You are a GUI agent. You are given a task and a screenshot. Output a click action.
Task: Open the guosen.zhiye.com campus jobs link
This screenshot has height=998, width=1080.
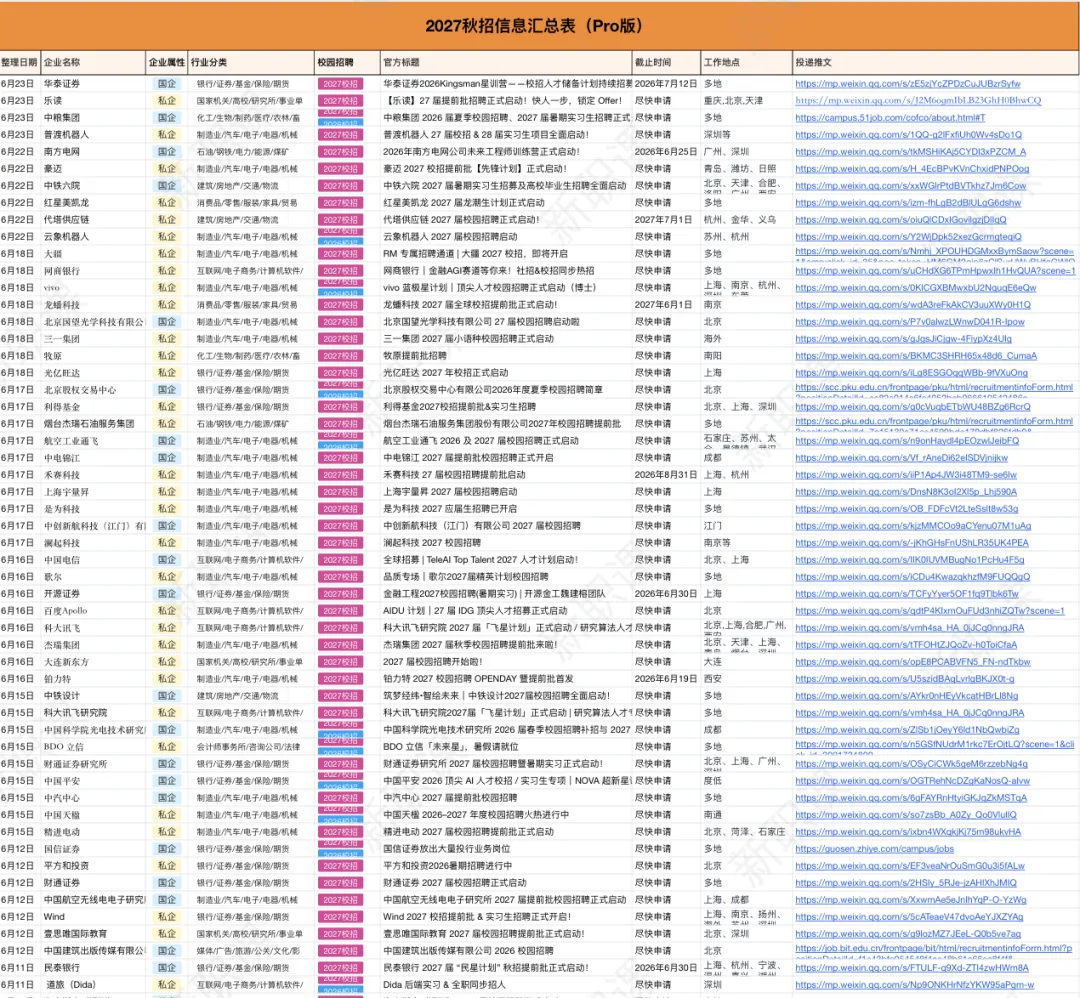click(x=874, y=849)
